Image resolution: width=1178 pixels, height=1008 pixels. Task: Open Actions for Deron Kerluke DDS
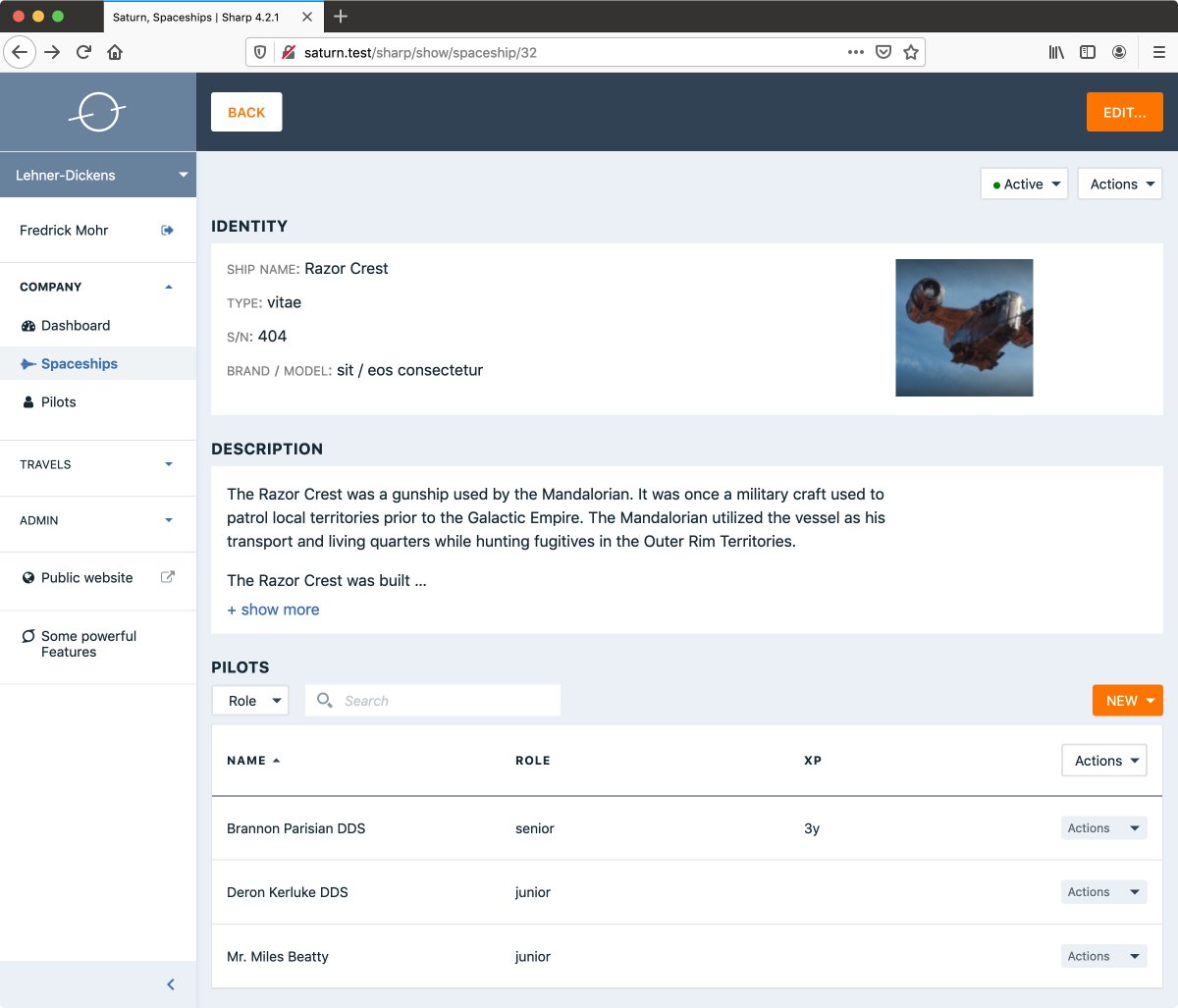[1104, 892]
